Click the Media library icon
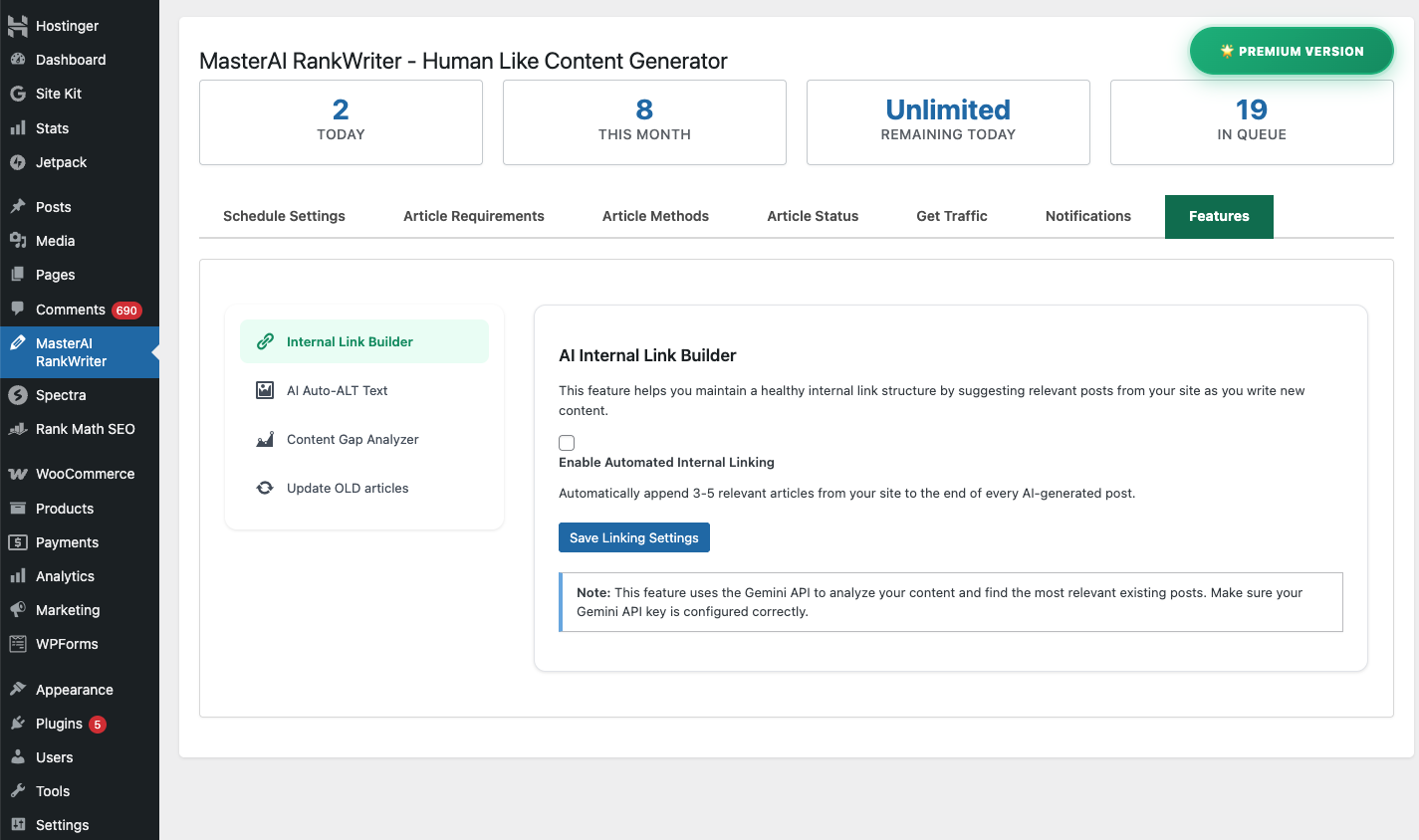 [18, 241]
